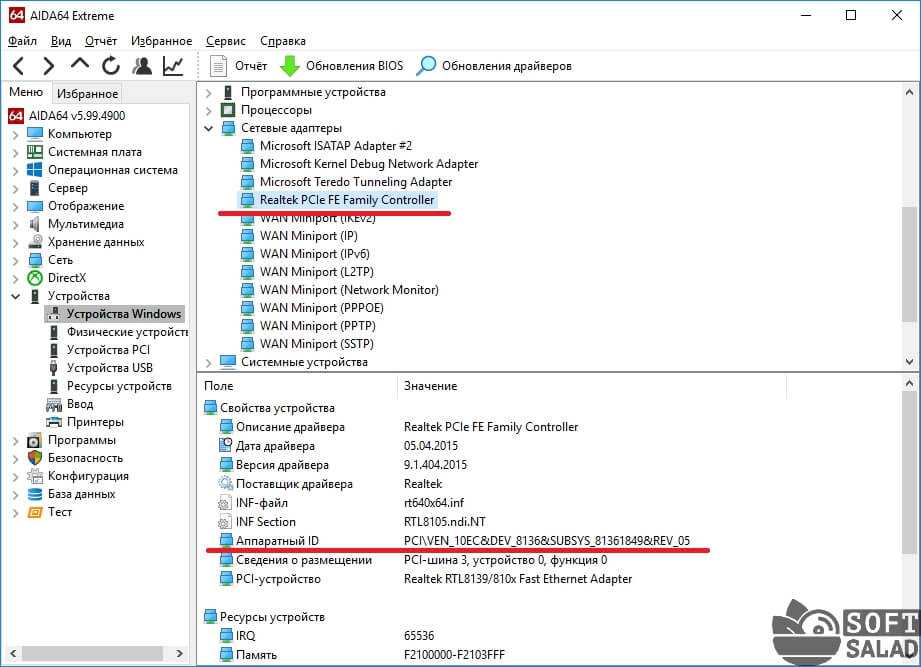
Task: Collapse the Устройства node
Action: point(16,297)
